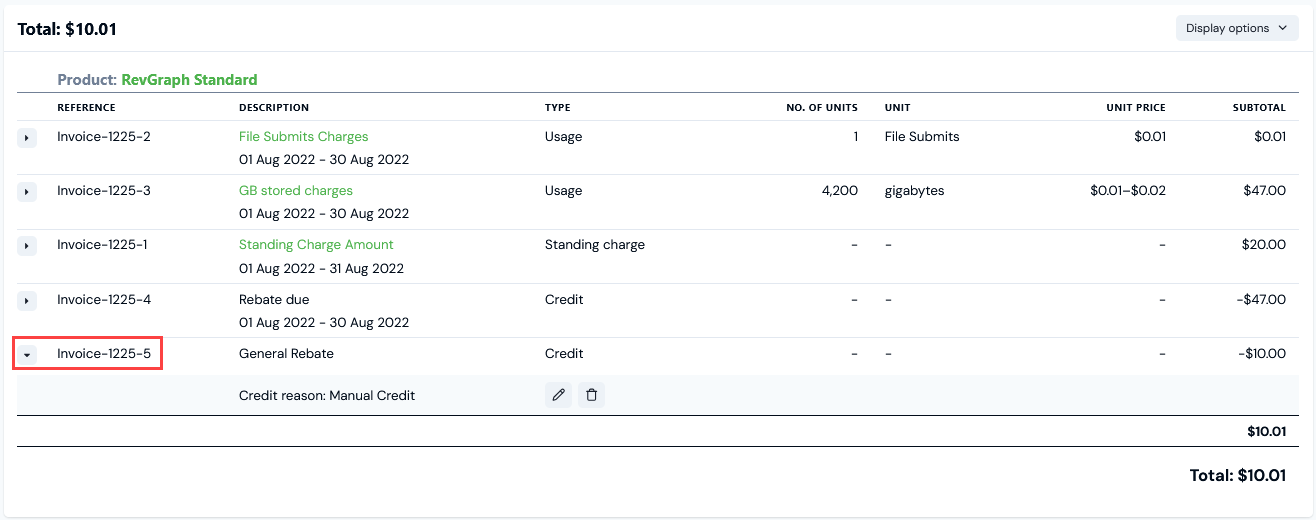Expand the Invoice-1225-4 row arrow
This screenshot has height=520, width=1316.
pos(27,300)
